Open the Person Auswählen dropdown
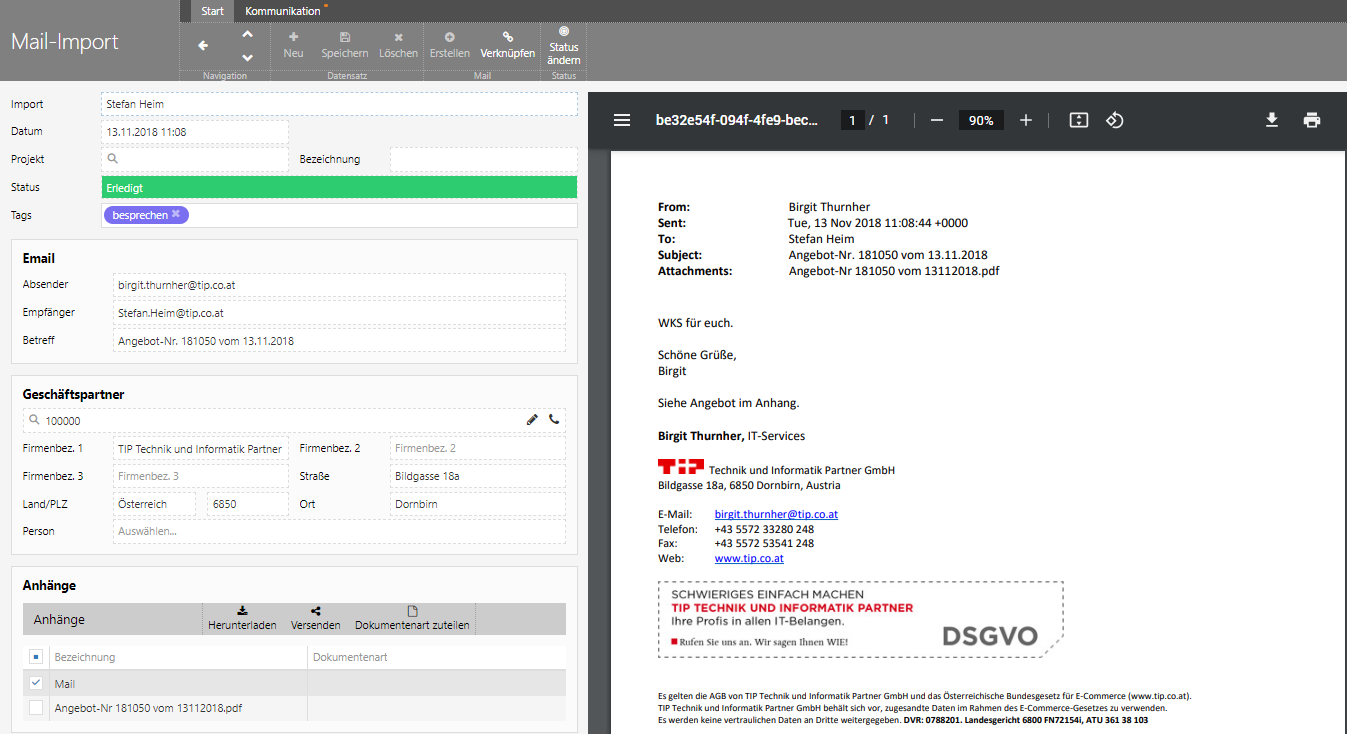The height and width of the screenshot is (734, 1347). click(x=339, y=531)
